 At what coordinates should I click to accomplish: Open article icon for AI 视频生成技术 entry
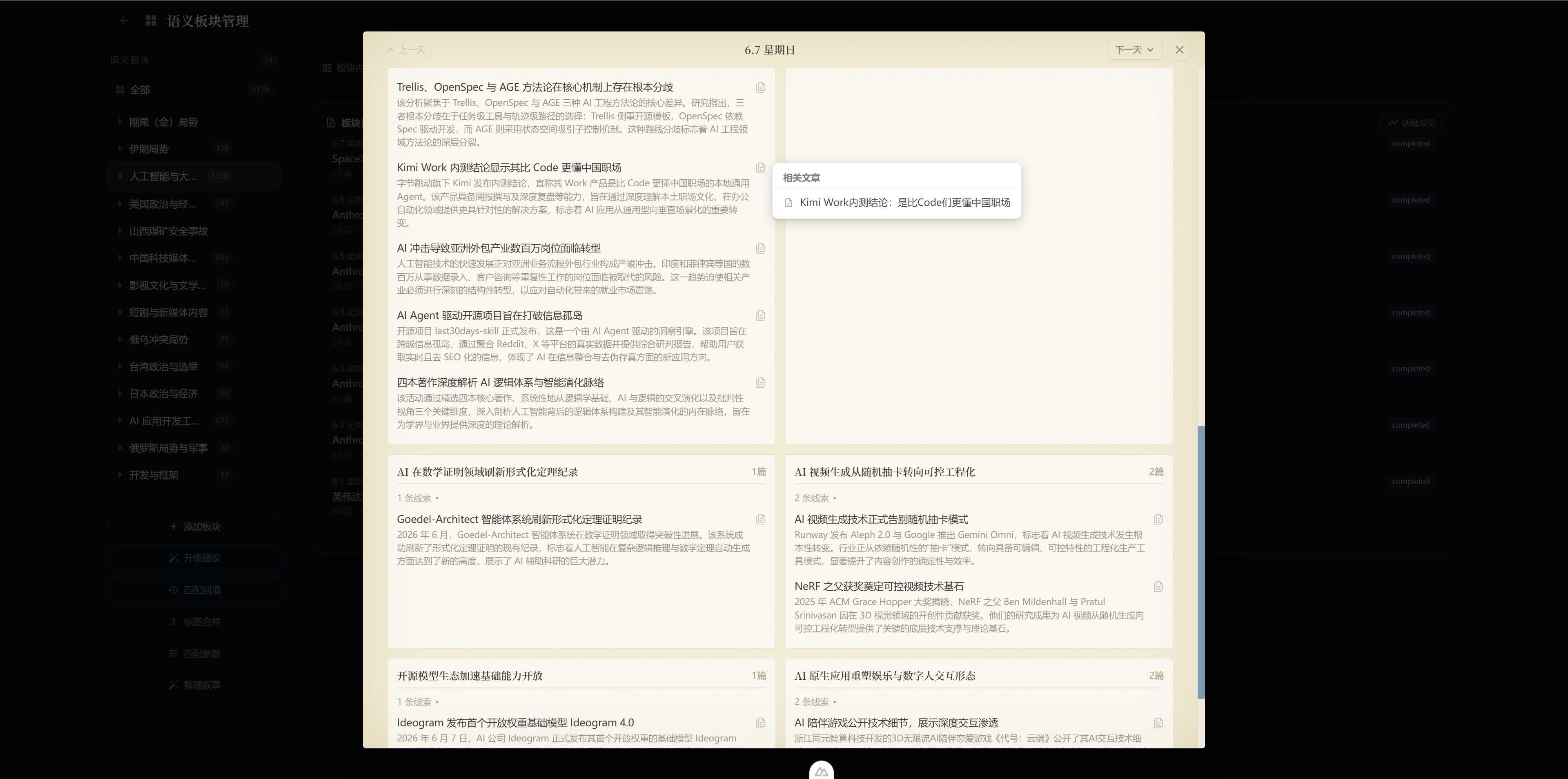(x=1158, y=520)
